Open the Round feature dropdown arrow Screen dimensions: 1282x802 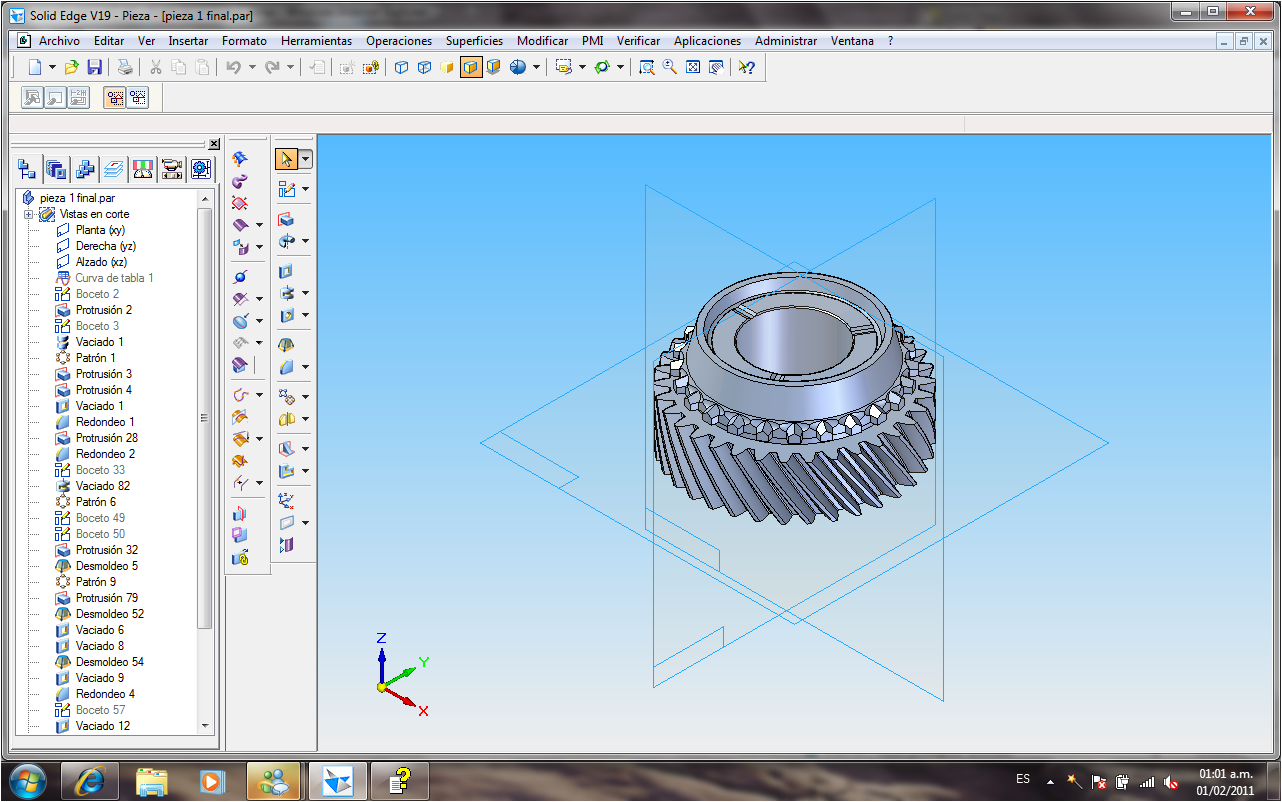(305, 367)
